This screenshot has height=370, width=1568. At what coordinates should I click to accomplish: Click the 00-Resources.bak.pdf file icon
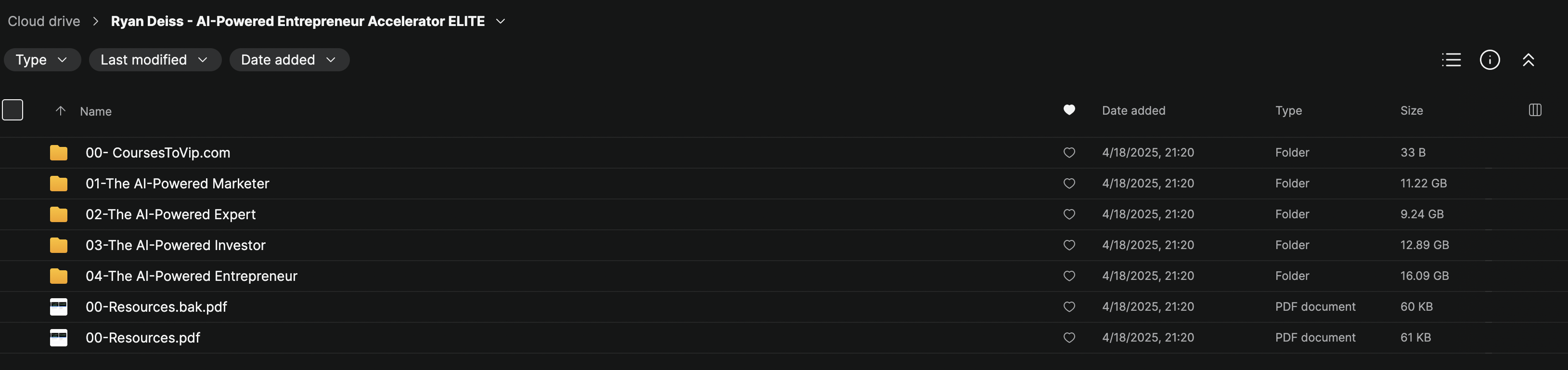coord(58,306)
